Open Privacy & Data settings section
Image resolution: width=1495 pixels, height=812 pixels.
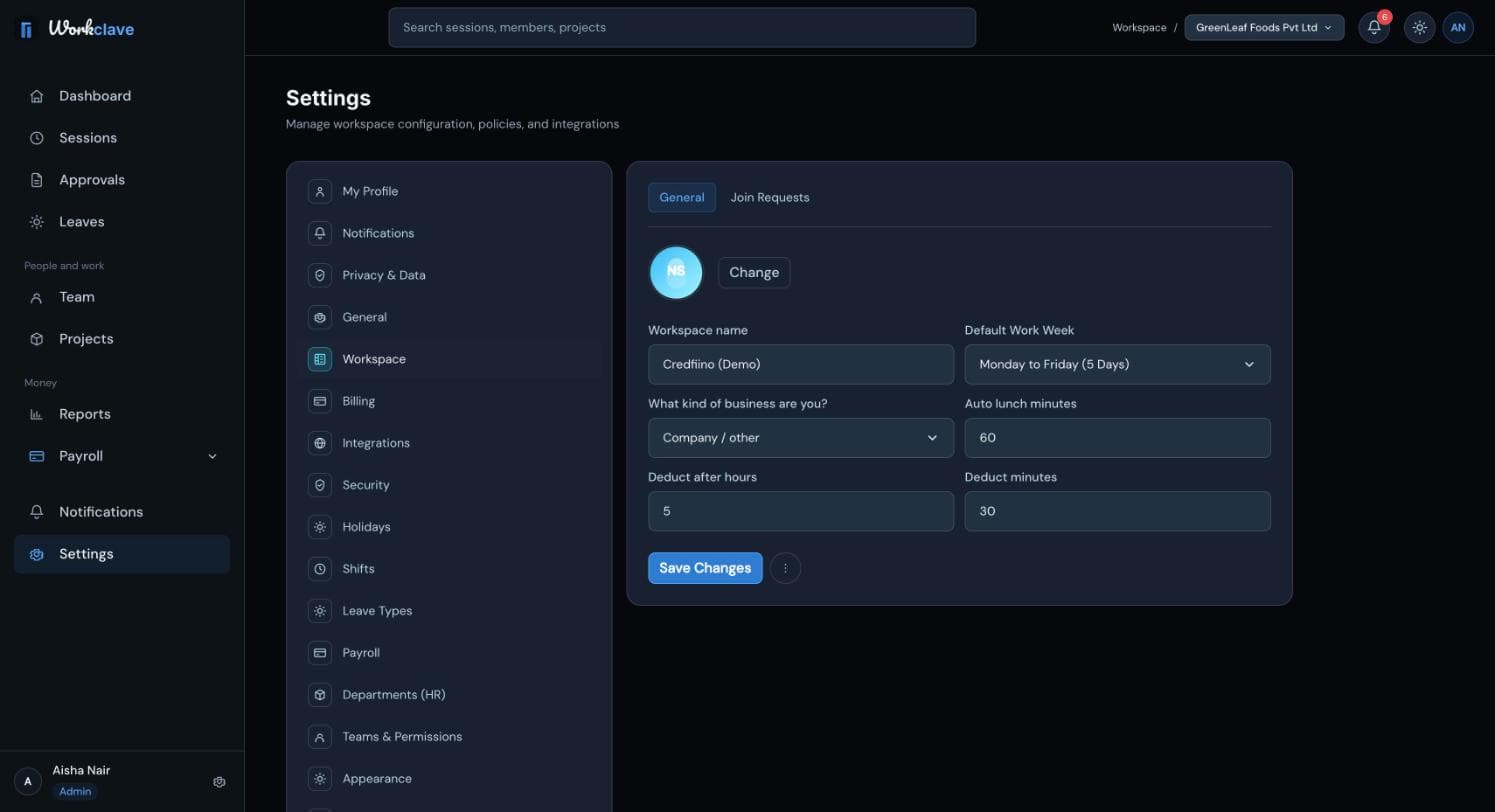(449, 275)
